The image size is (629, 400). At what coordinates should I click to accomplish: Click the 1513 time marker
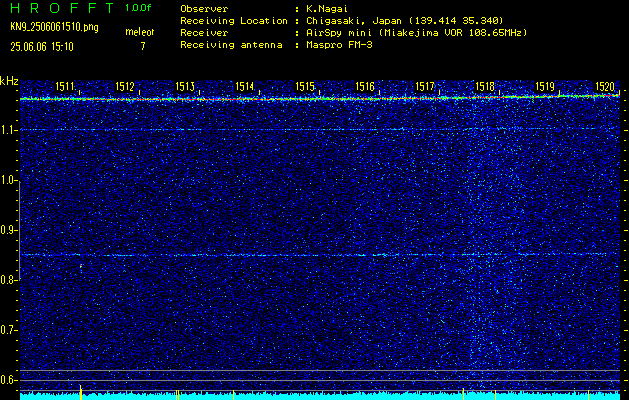coord(185,86)
